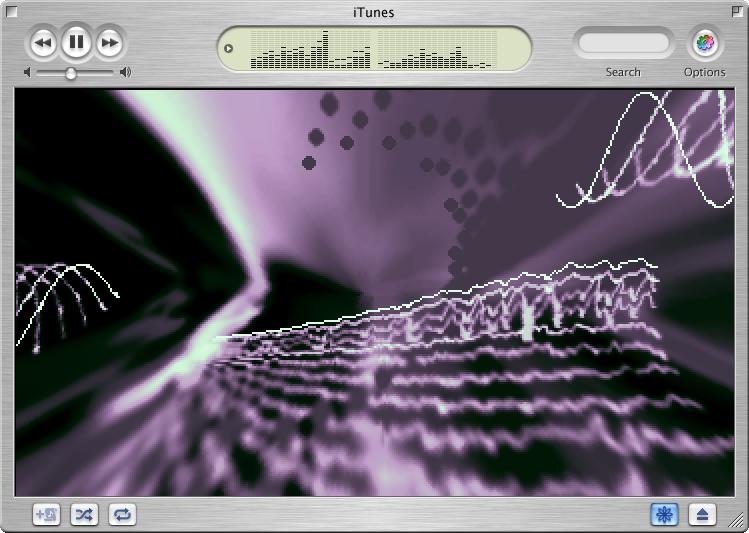
Task: Click the iTunes window title
Action: (374, 12)
